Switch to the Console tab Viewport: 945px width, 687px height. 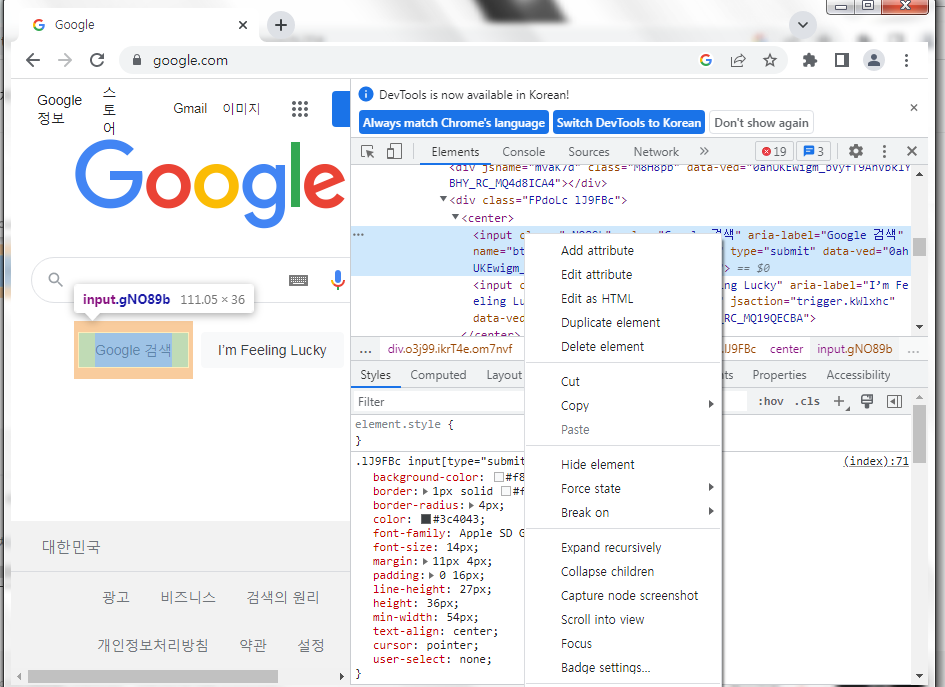coord(524,151)
